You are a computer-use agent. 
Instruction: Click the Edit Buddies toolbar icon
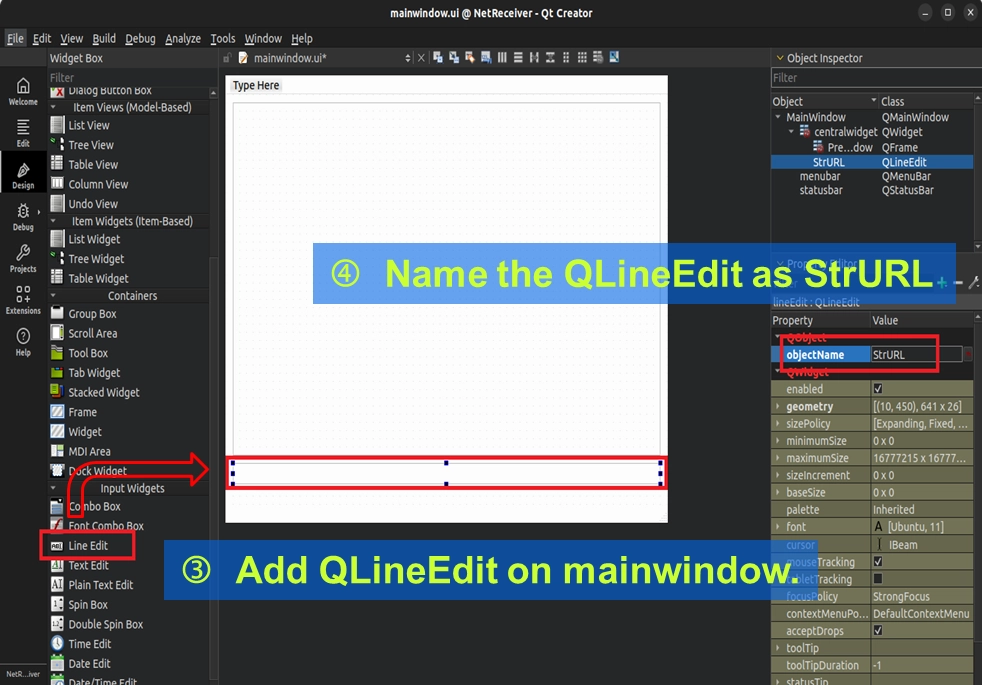(x=470, y=58)
